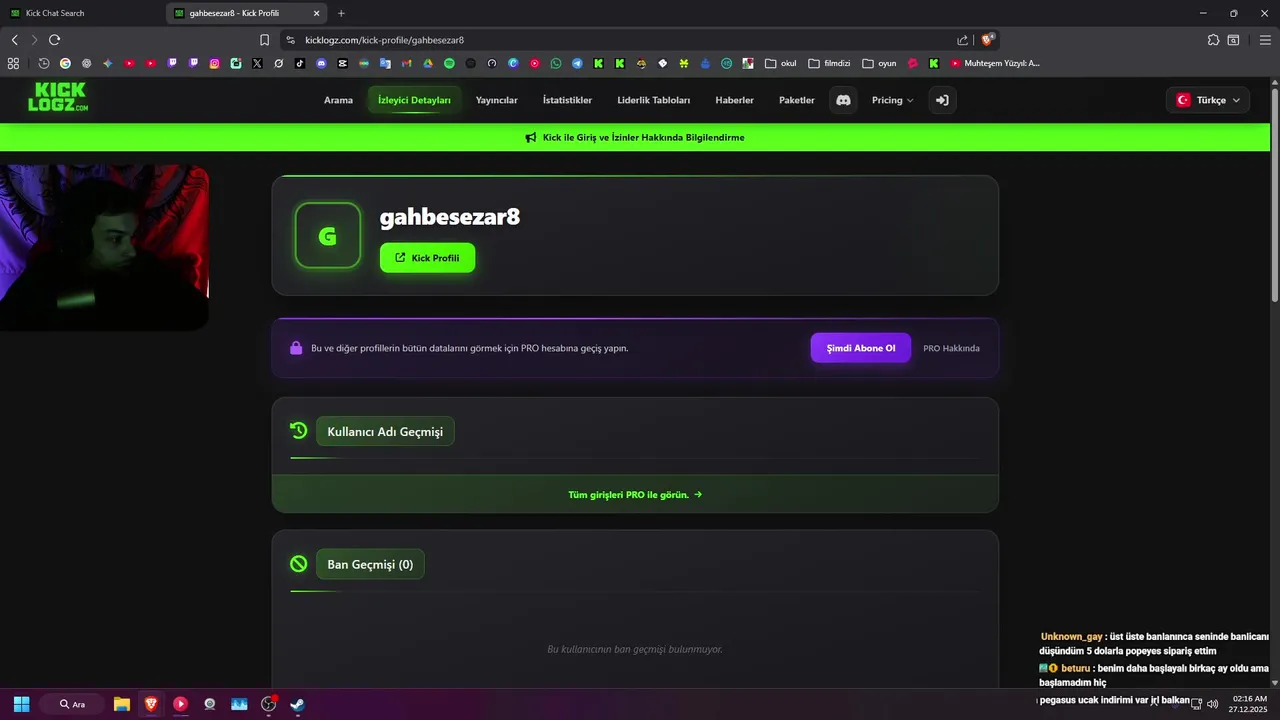Open the Telegram bookmark

tap(577, 63)
